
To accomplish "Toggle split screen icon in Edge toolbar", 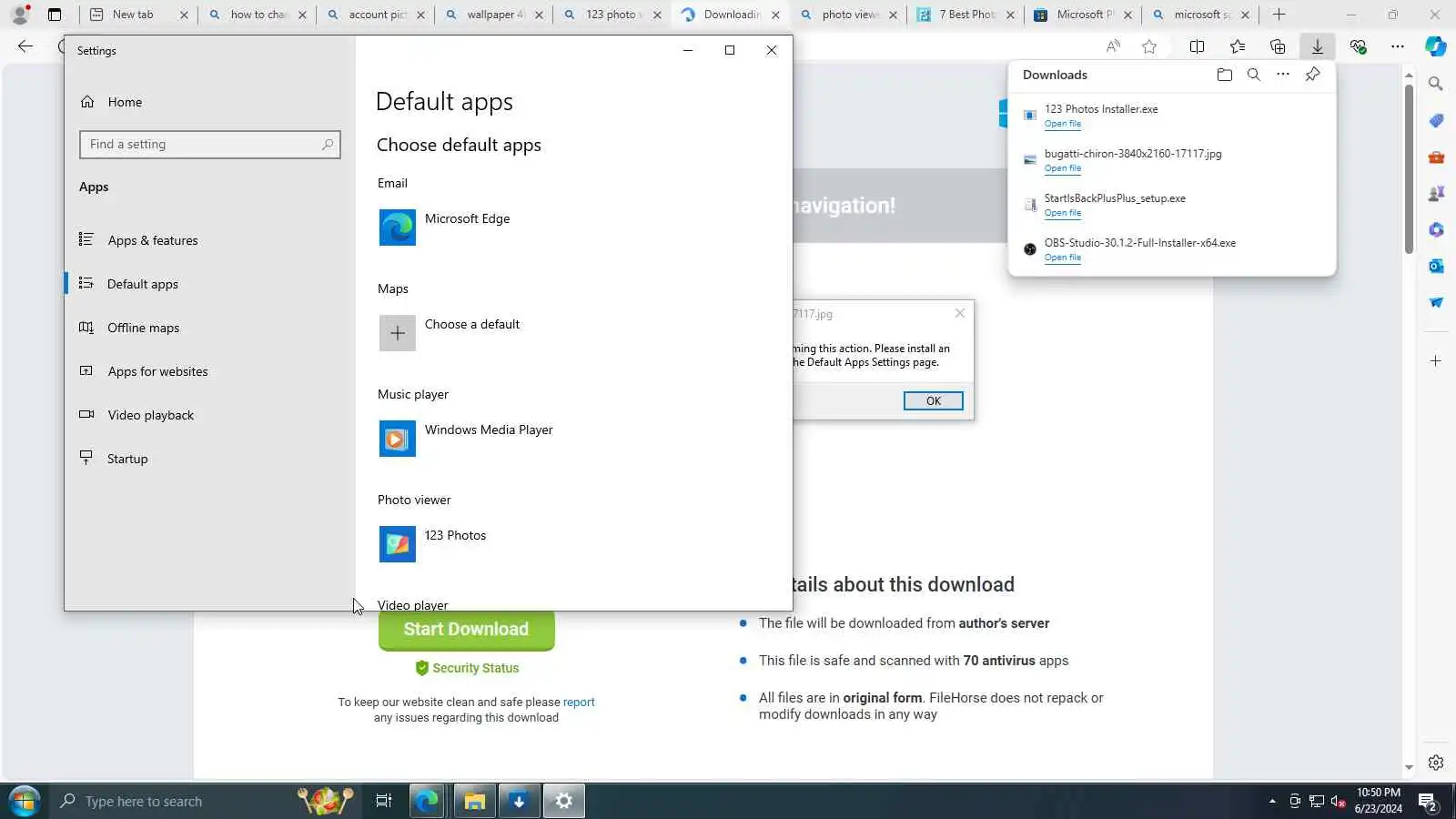I will [x=1197, y=46].
